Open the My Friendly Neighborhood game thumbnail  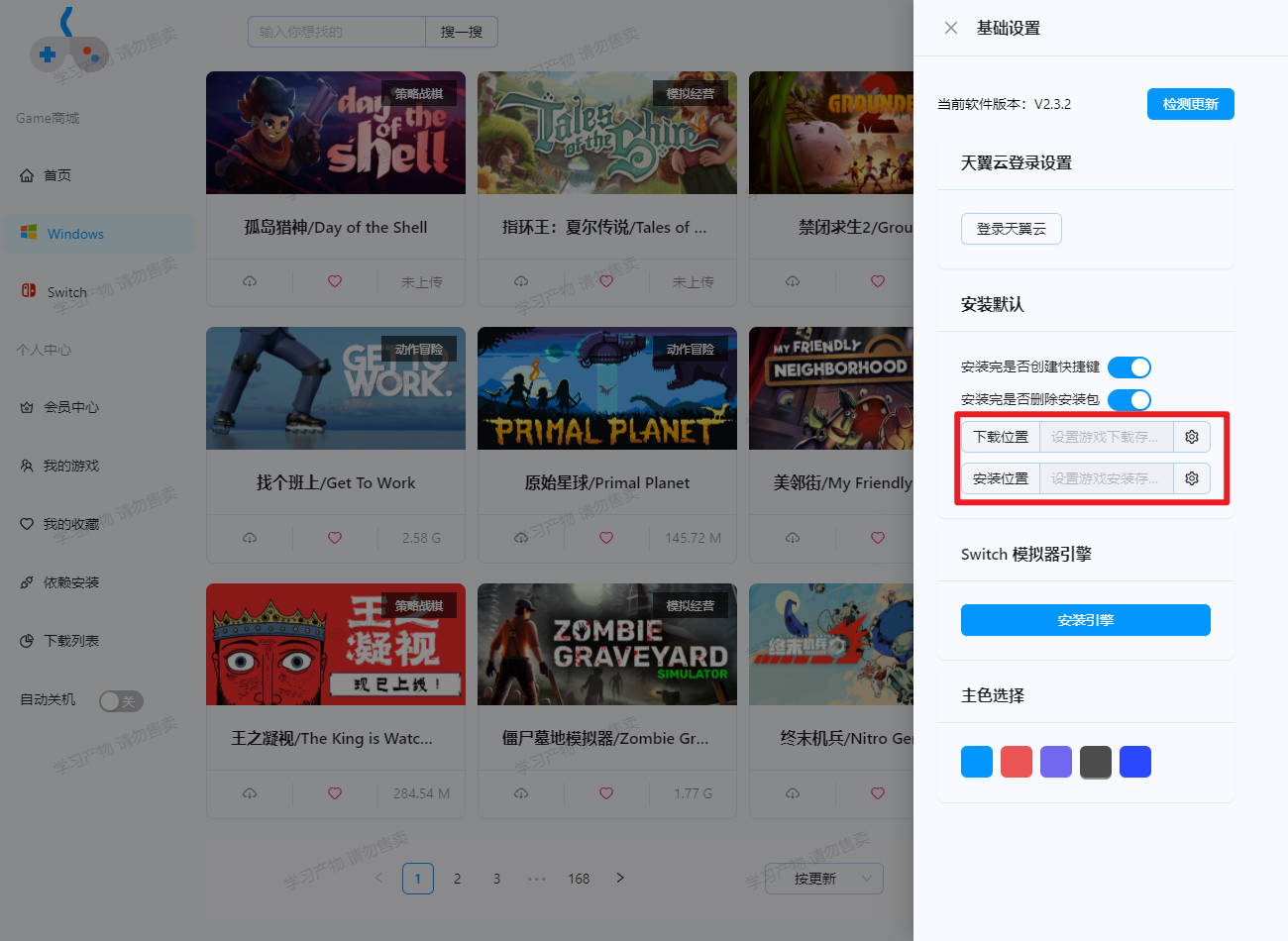point(831,388)
